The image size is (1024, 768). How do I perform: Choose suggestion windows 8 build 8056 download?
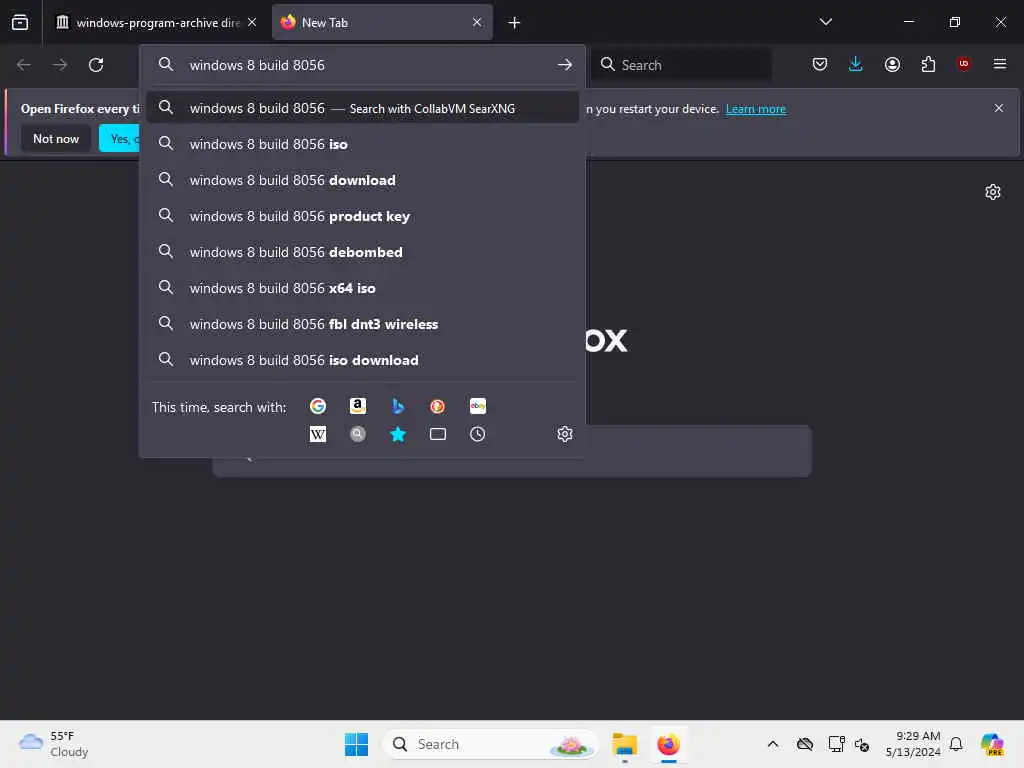pos(362,180)
